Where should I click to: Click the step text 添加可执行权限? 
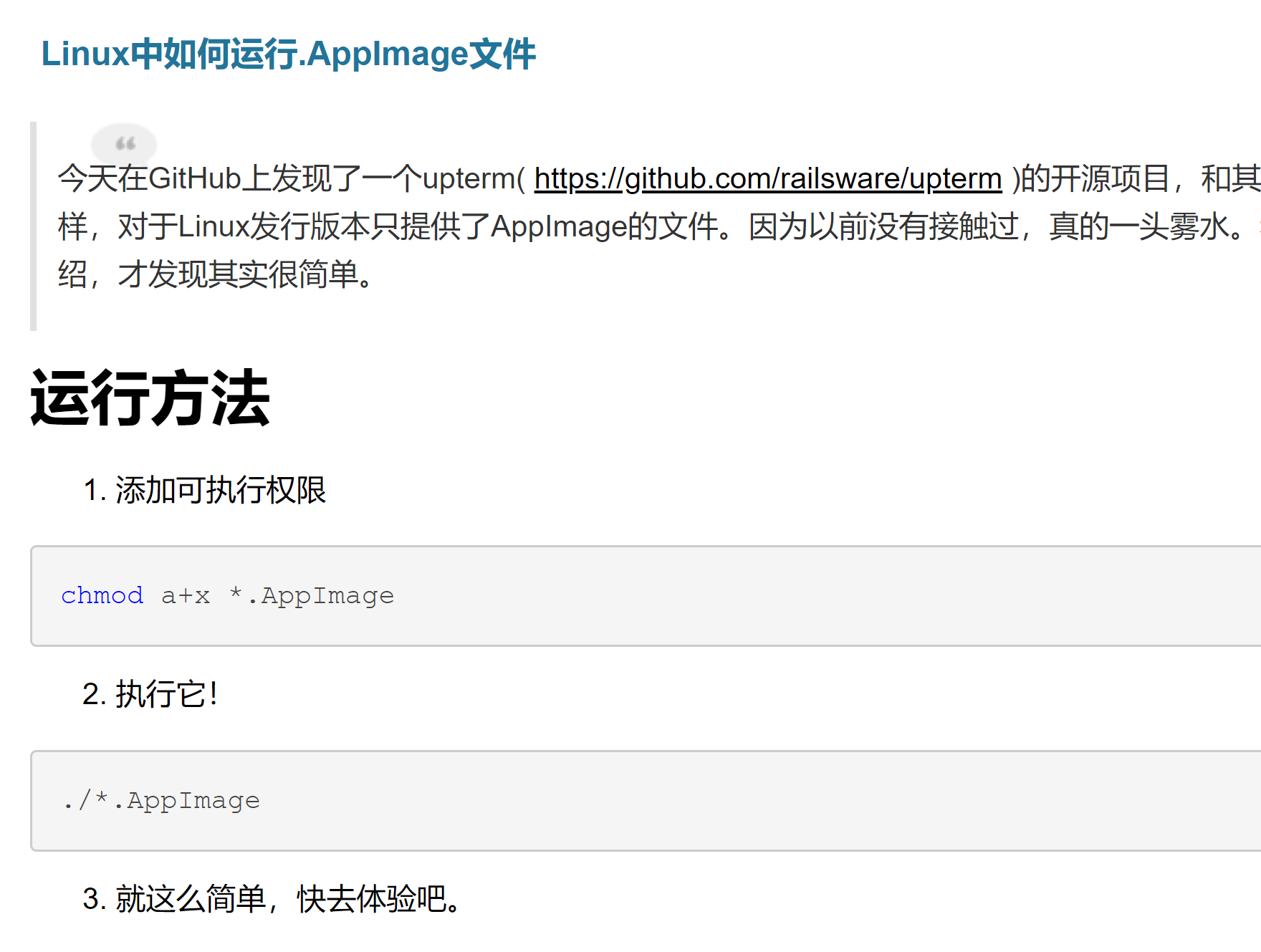(220, 491)
